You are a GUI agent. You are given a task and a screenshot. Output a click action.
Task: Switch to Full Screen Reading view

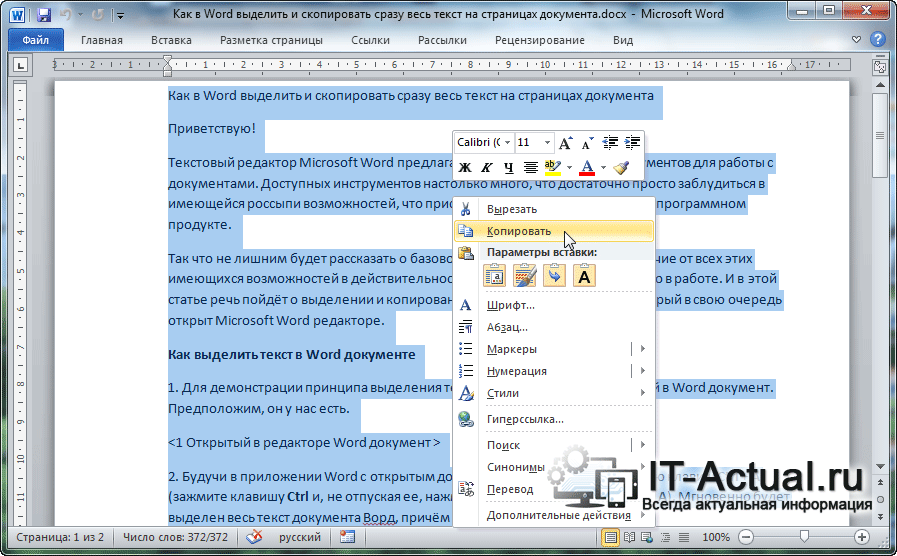point(629,537)
